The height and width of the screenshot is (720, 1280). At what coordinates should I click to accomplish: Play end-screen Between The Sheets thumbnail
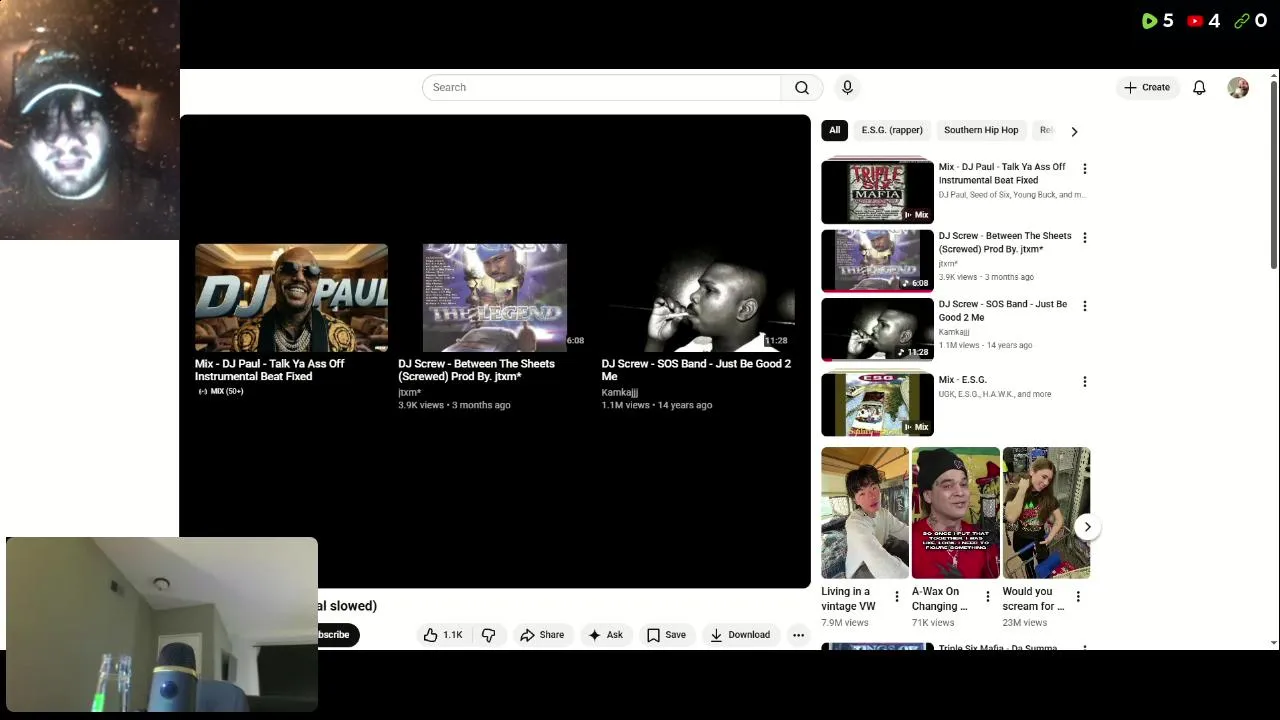pos(494,298)
